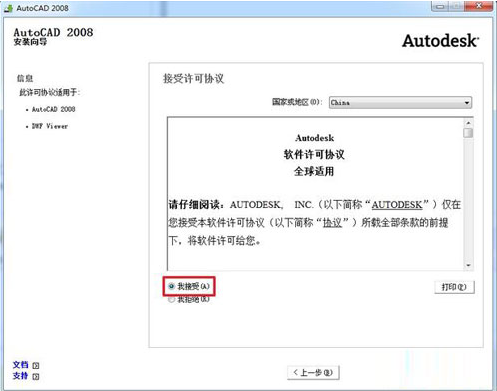Click the 接受许可协议 heading
Viewport: 497px width, 391px height.
tap(193, 79)
